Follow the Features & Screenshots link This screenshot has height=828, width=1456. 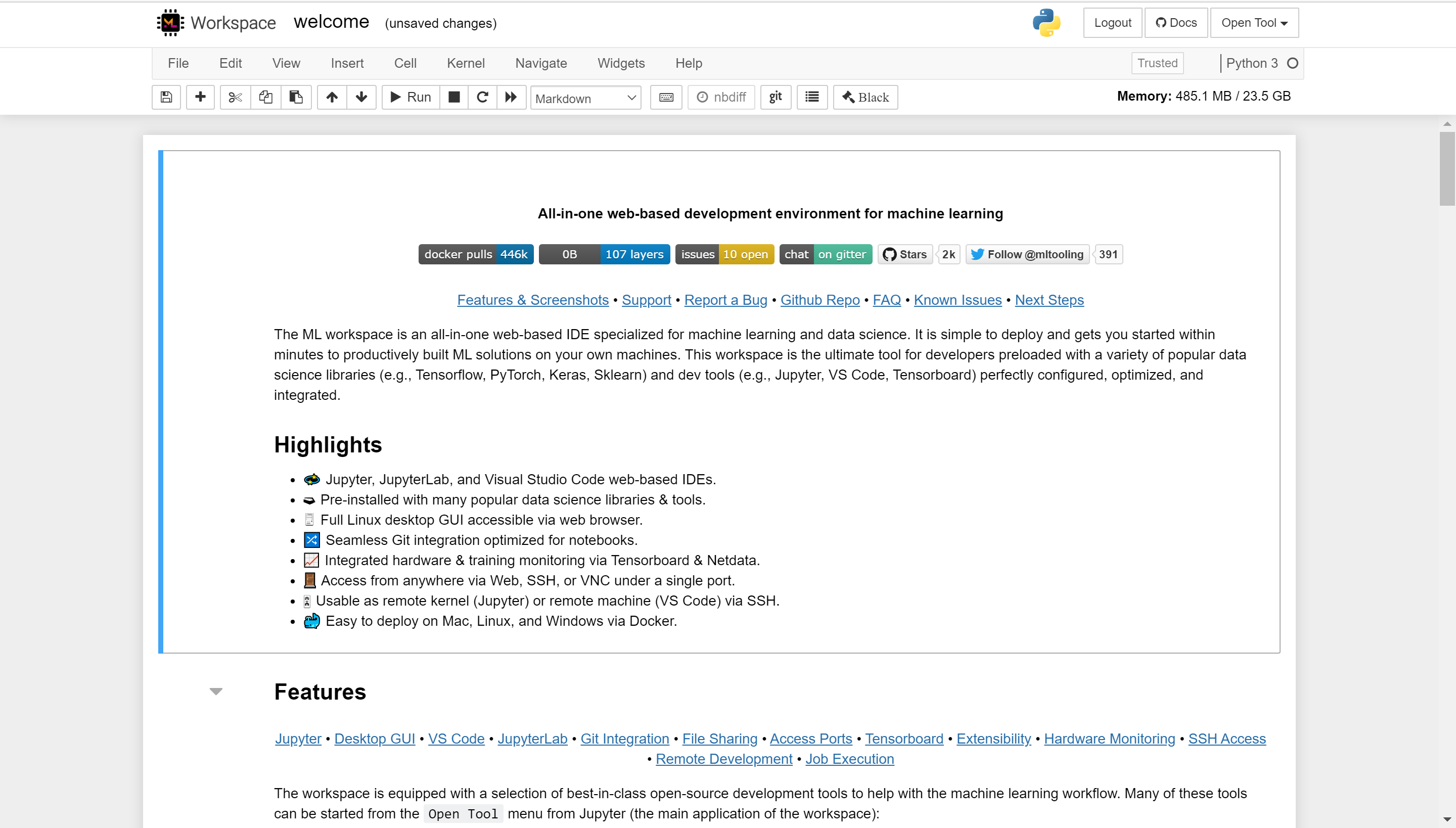click(533, 300)
